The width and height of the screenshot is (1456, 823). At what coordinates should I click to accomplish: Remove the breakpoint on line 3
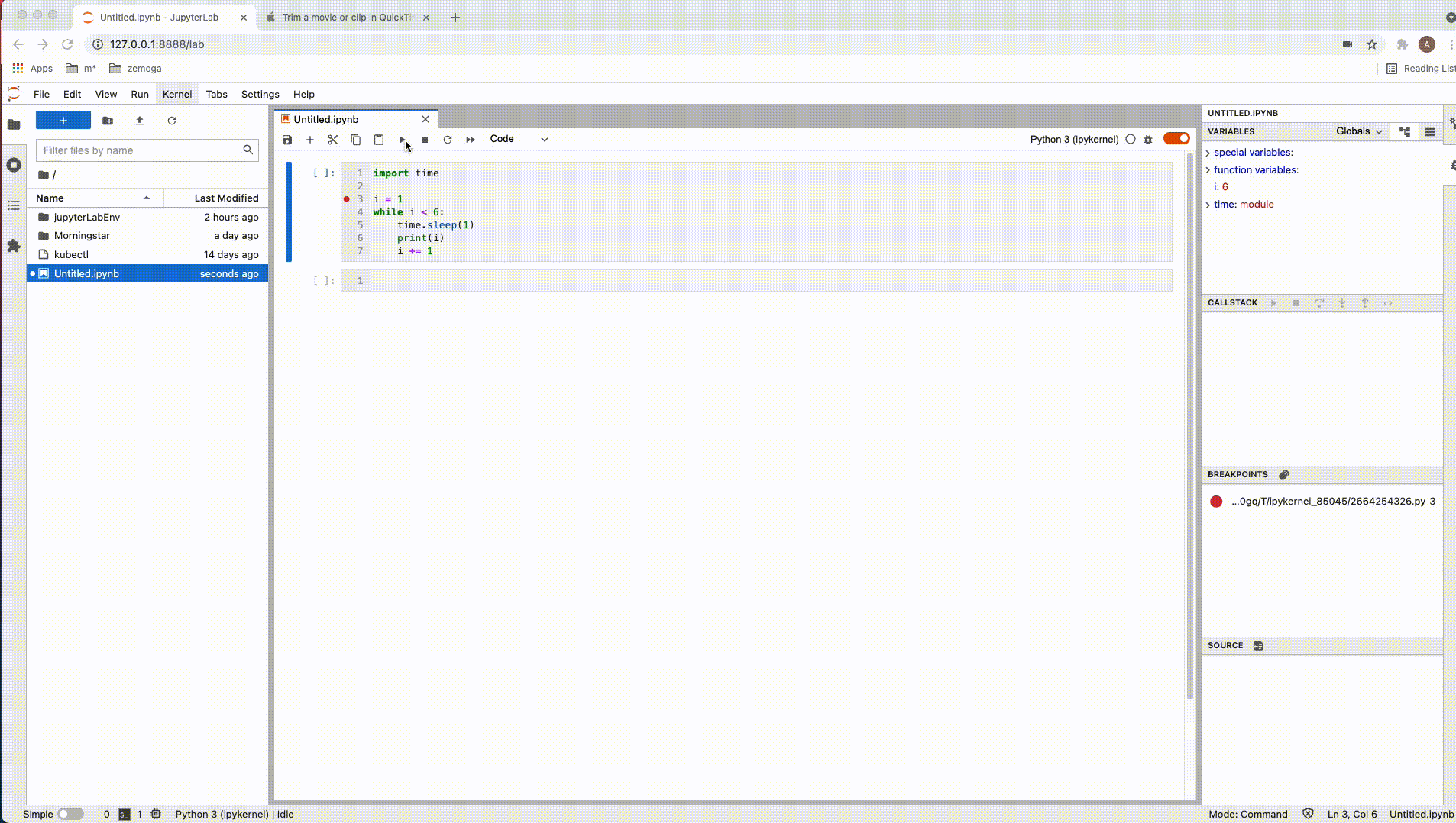point(347,199)
